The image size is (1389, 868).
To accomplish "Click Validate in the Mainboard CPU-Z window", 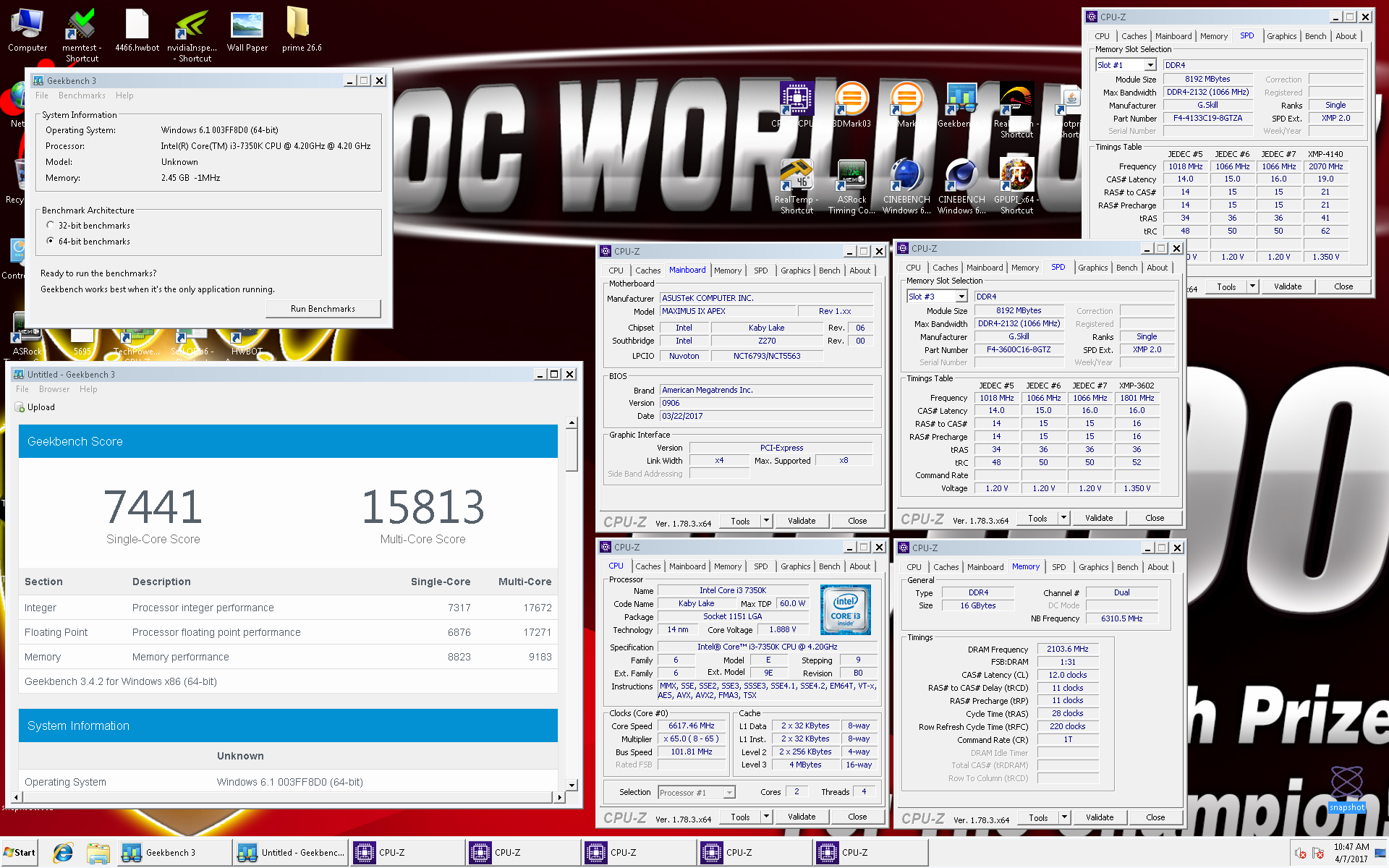I will pyautogui.click(x=801, y=521).
